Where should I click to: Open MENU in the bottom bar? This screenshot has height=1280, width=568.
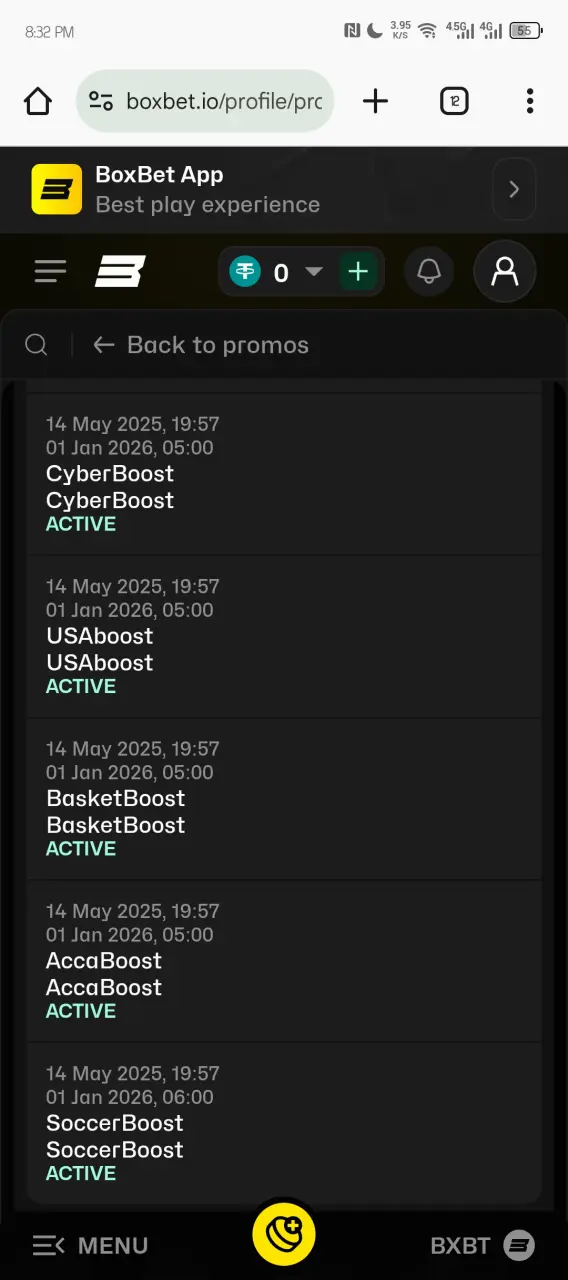click(90, 1245)
